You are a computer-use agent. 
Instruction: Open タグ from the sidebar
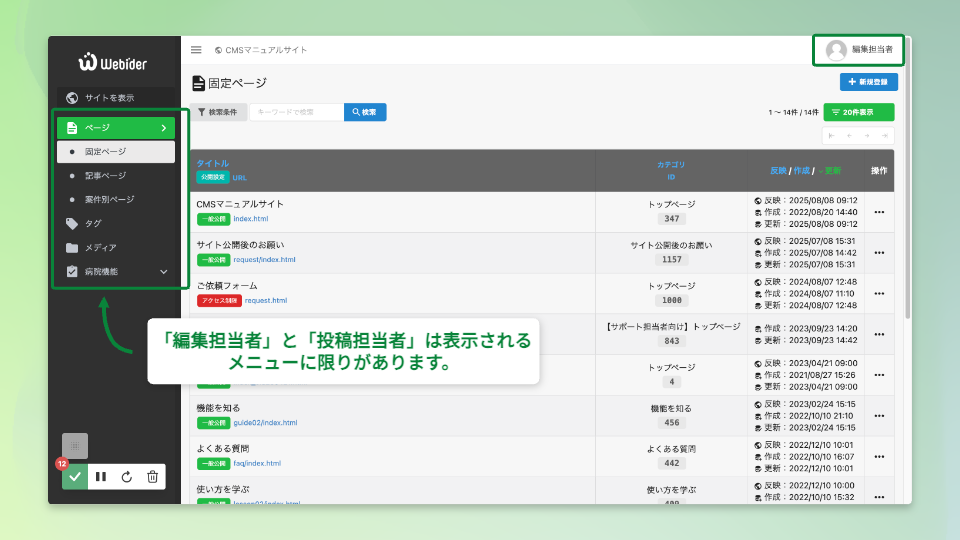pyautogui.click(x=92, y=224)
